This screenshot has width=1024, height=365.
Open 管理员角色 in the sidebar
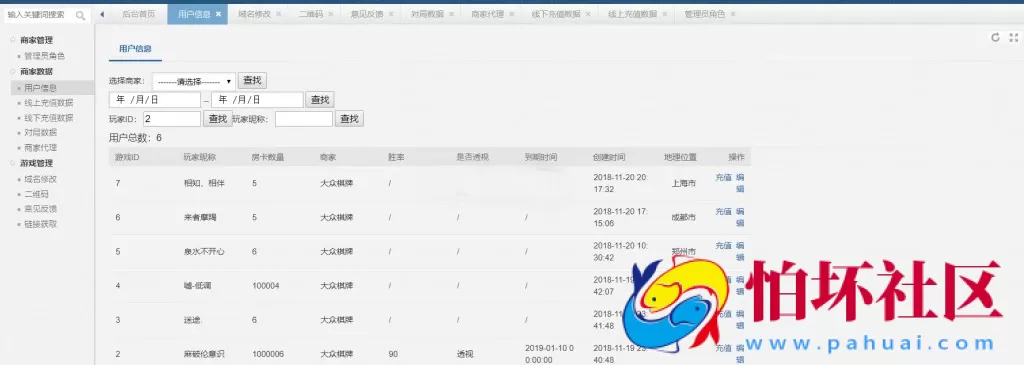pyautogui.click(x=44, y=56)
